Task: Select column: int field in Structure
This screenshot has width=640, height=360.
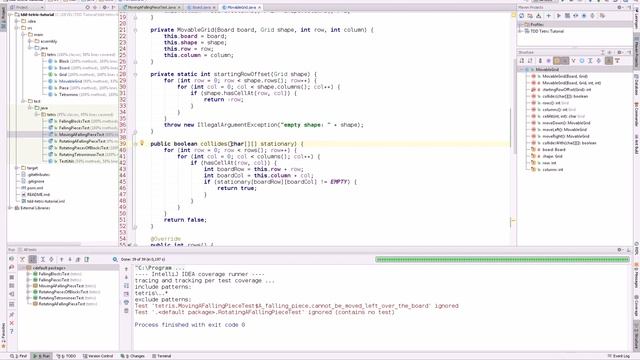Action: point(552,169)
